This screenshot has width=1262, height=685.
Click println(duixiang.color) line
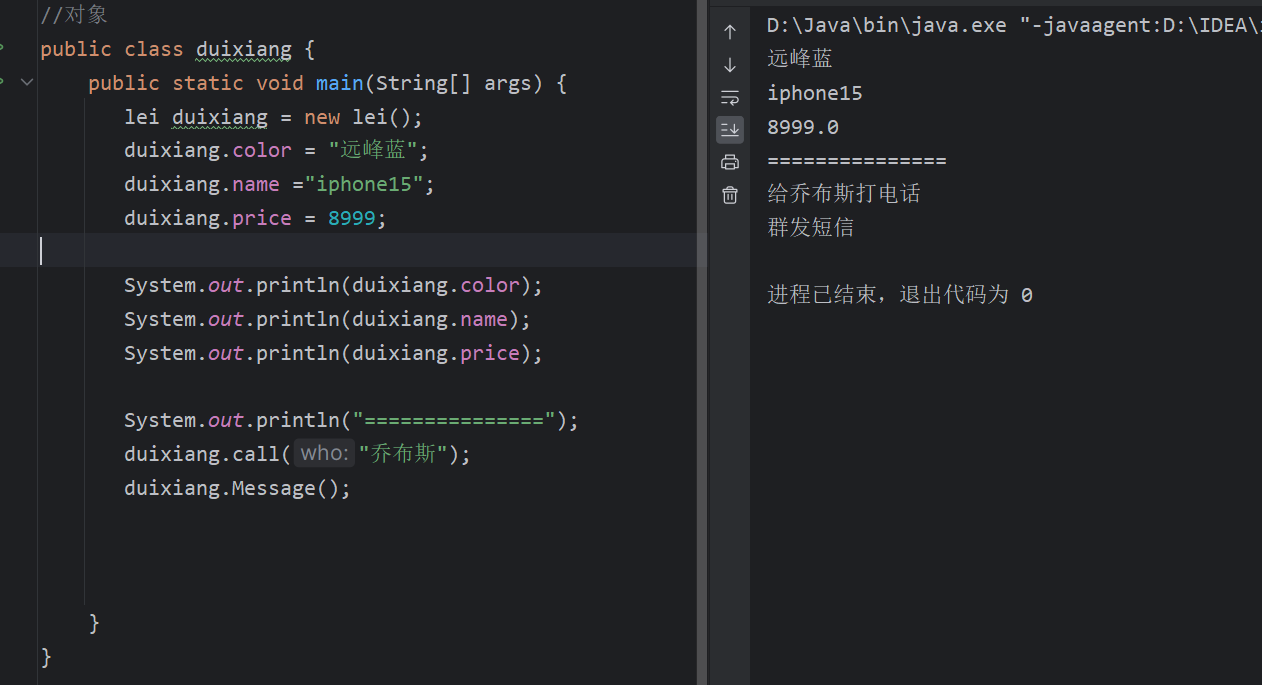point(333,286)
